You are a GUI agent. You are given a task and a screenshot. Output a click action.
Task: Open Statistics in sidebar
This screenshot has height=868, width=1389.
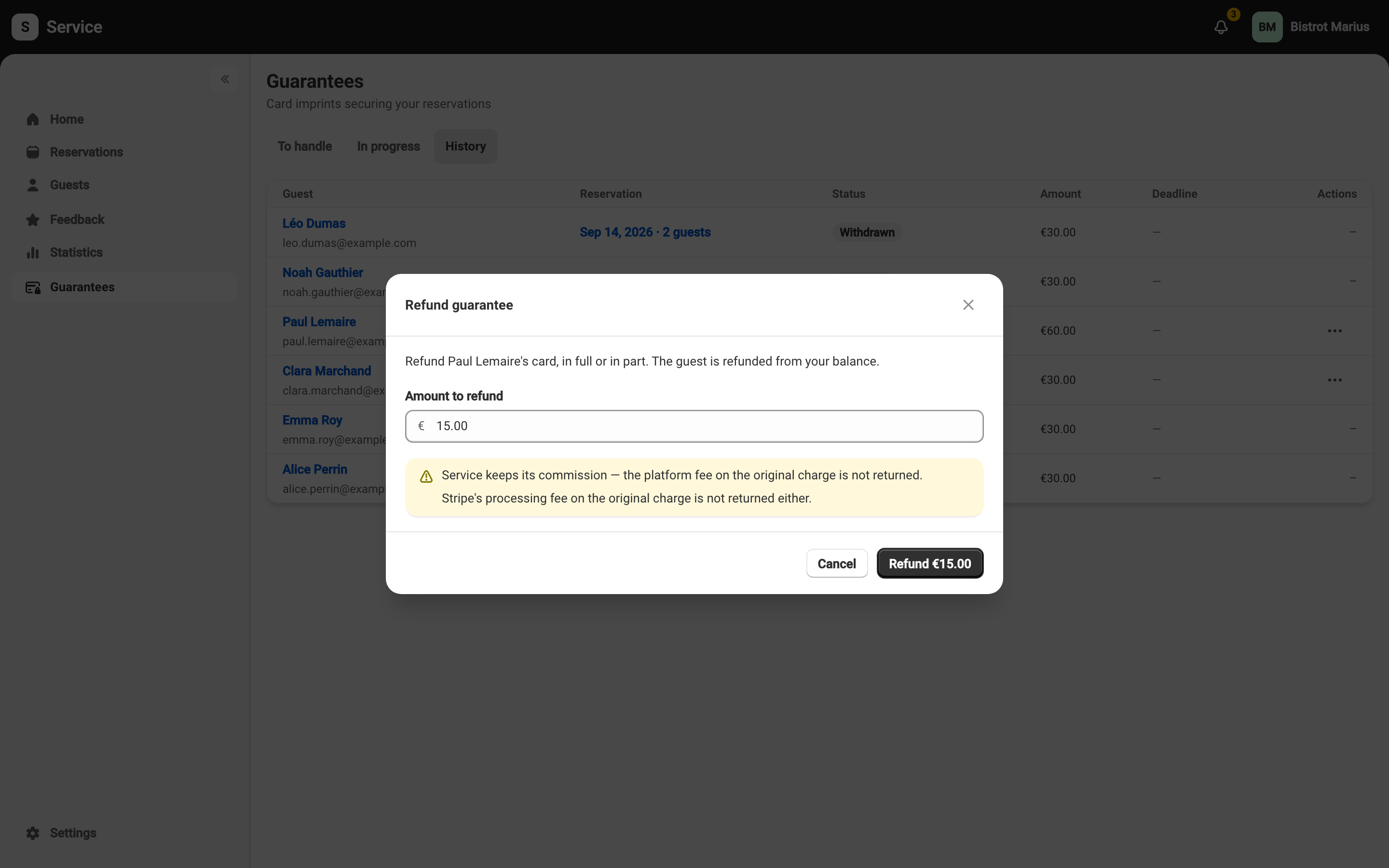(x=124, y=253)
